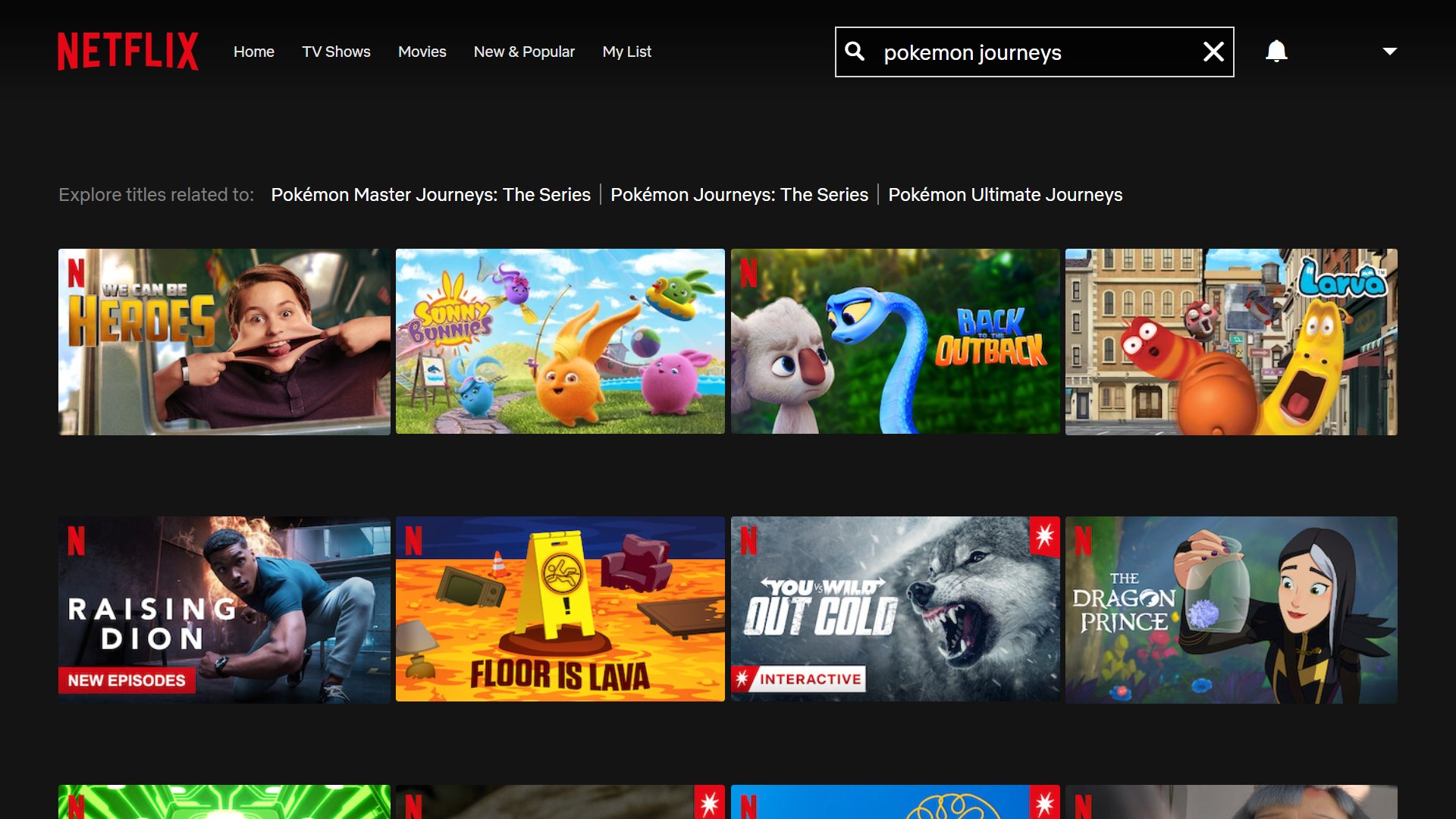The height and width of the screenshot is (819, 1456).
Task: Open the Sunny Bunnies title
Action: click(x=560, y=342)
